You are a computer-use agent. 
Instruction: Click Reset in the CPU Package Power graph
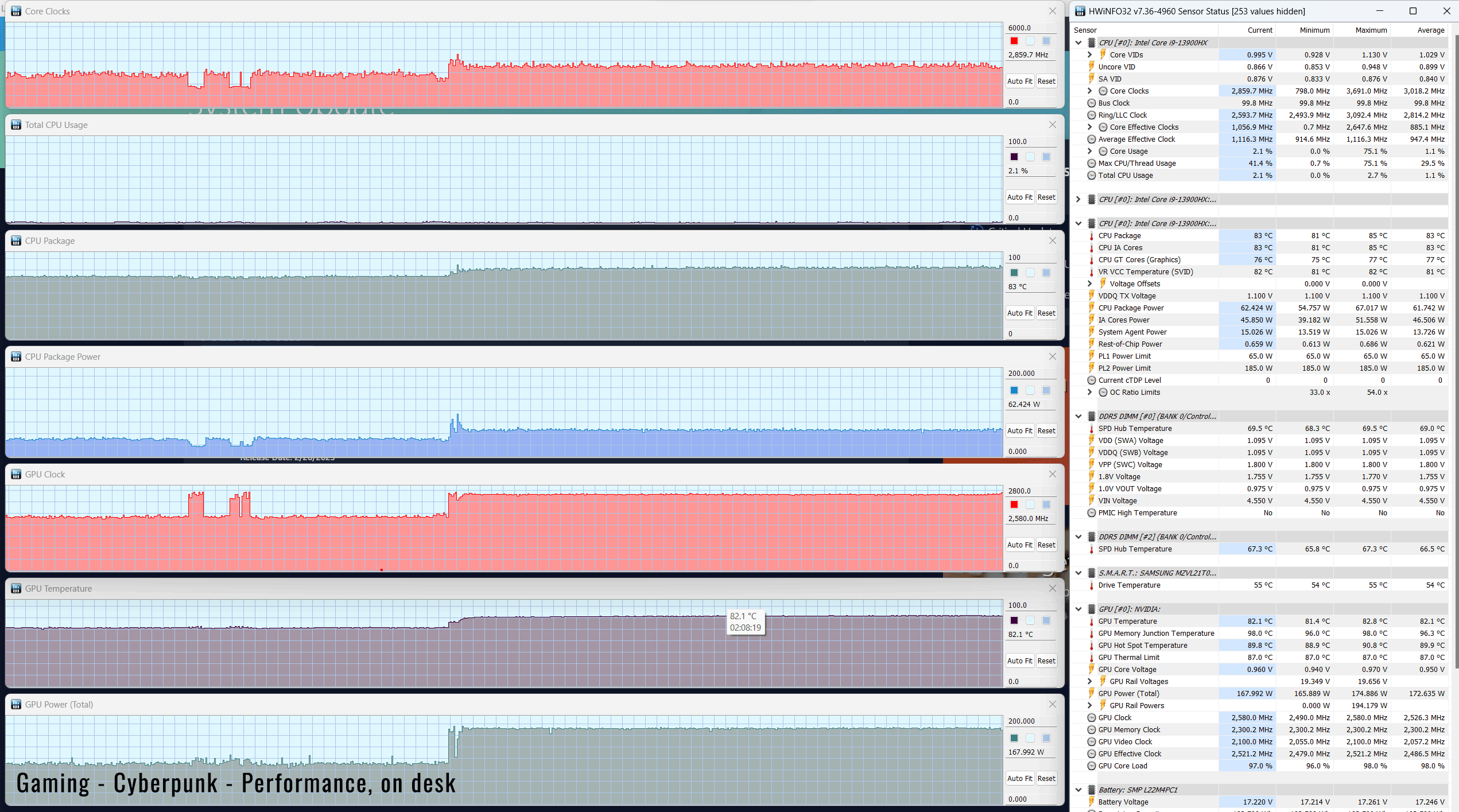1046,430
